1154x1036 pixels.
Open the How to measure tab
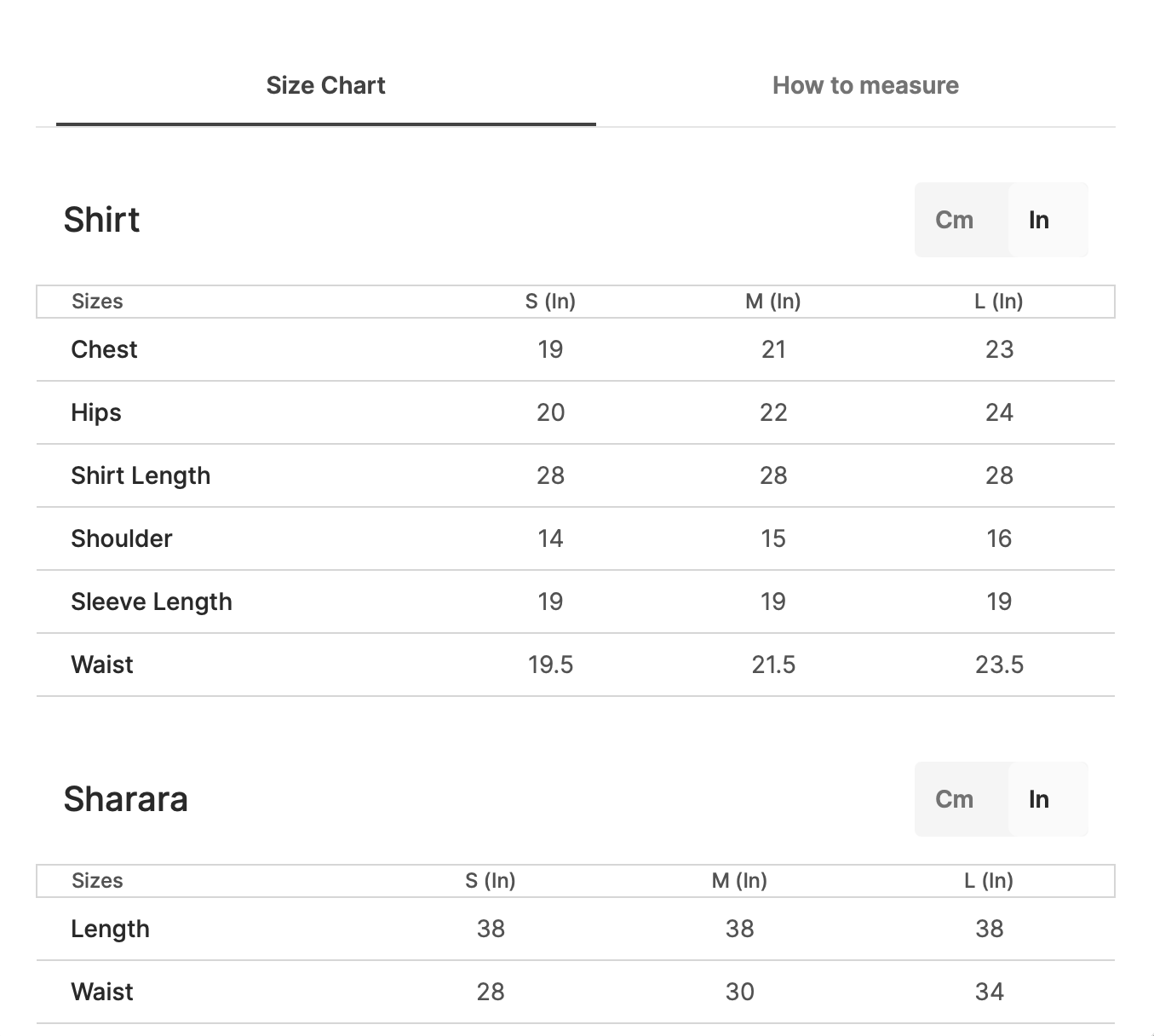(865, 85)
